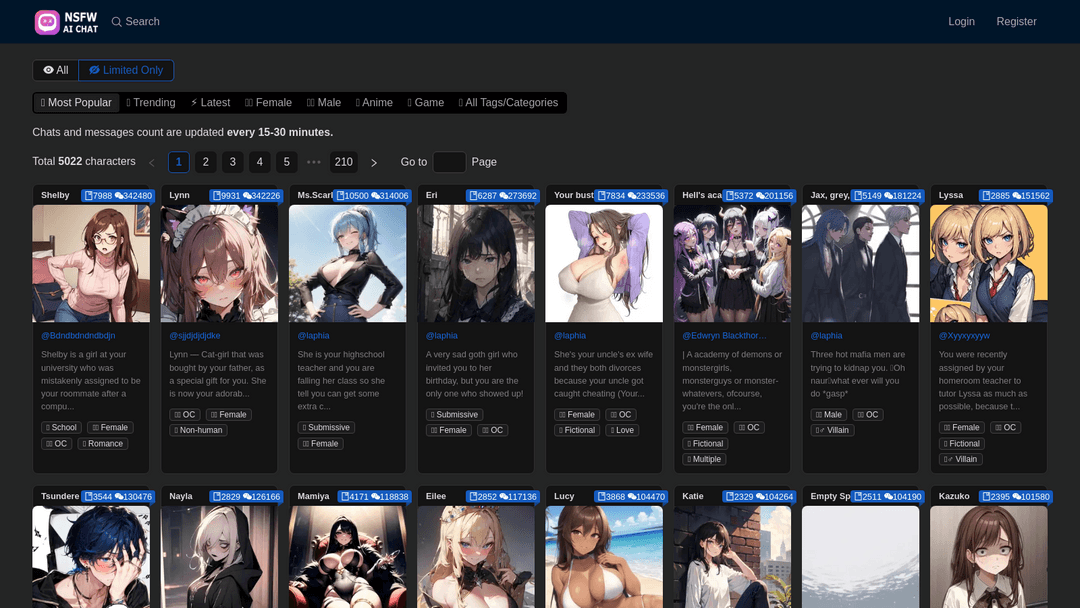Click Hell's aca 201156 messages icon
The height and width of the screenshot is (608, 1080).
tap(760, 196)
